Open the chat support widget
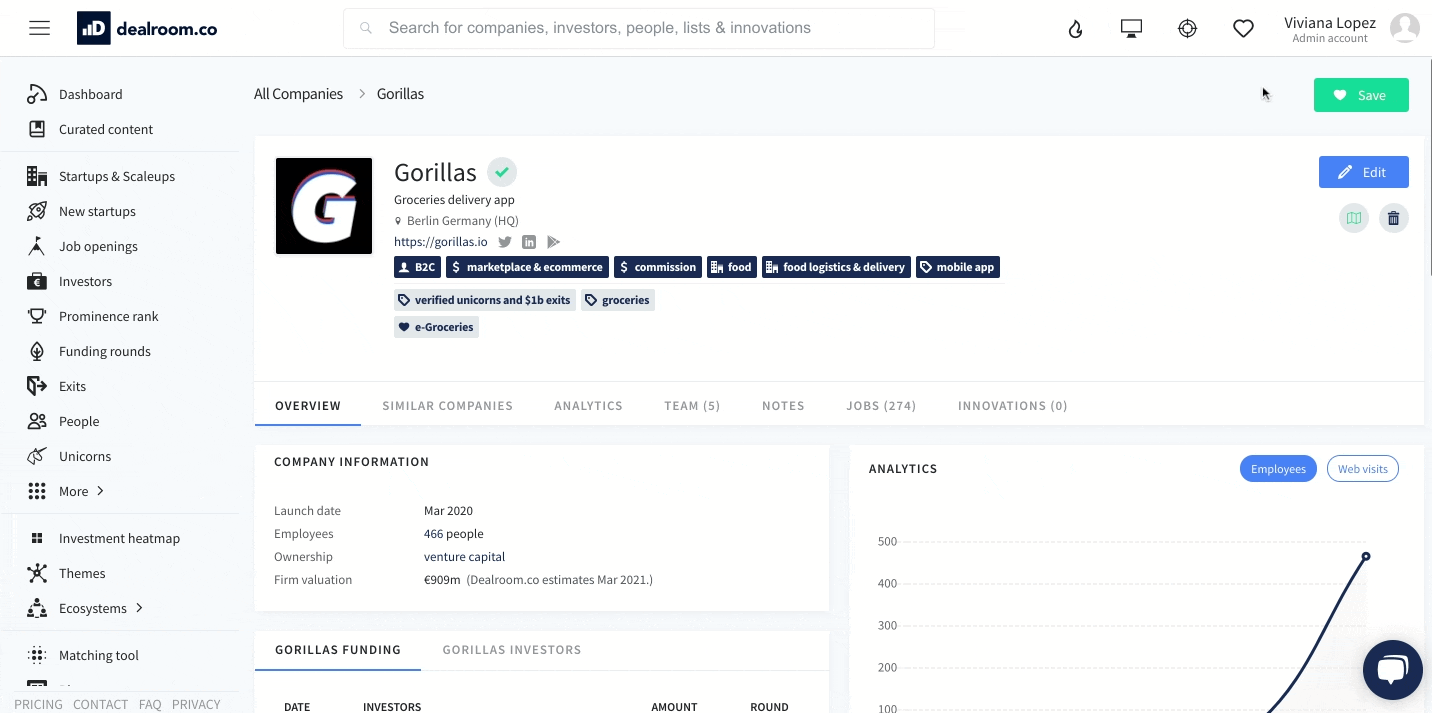 (1392, 669)
